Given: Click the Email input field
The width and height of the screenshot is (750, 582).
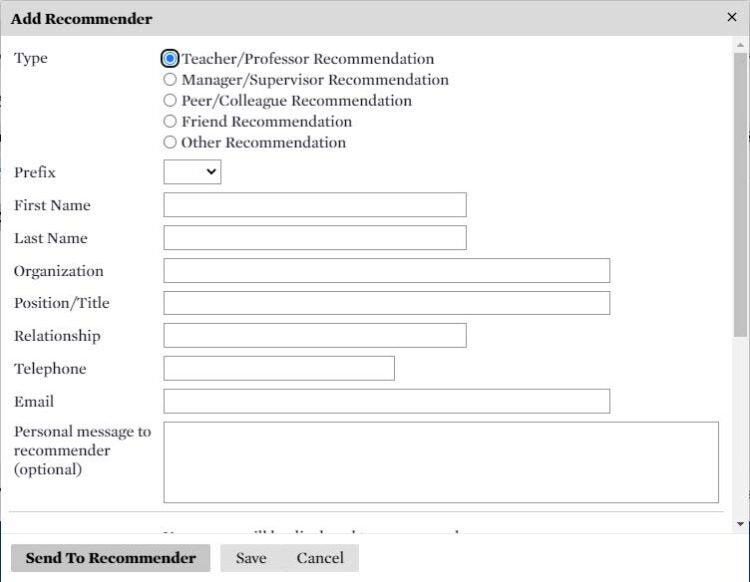Looking at the screenshot, I should (x=386, y=401).
